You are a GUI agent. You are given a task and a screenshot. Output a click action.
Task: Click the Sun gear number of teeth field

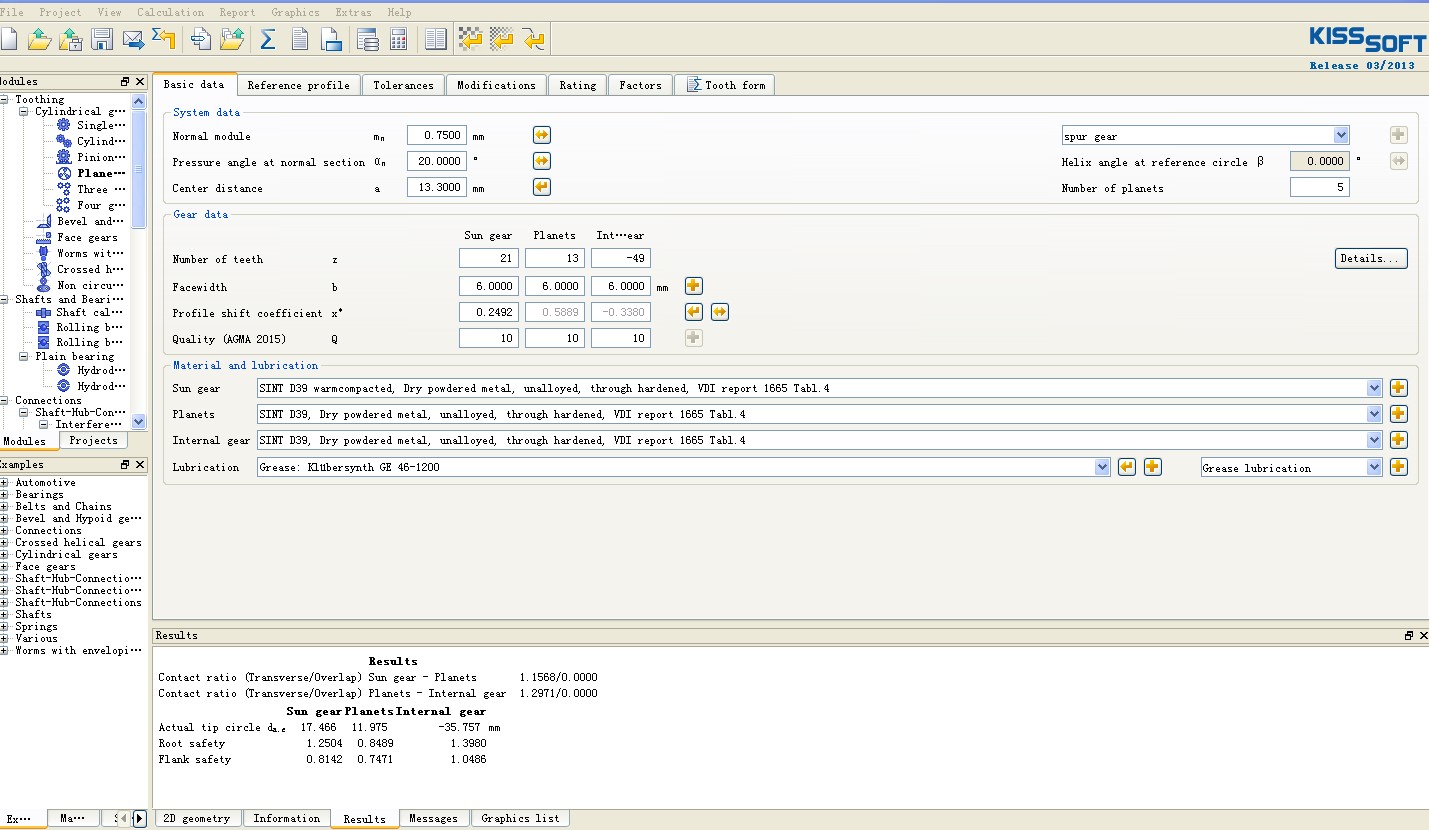coord(489,258)
